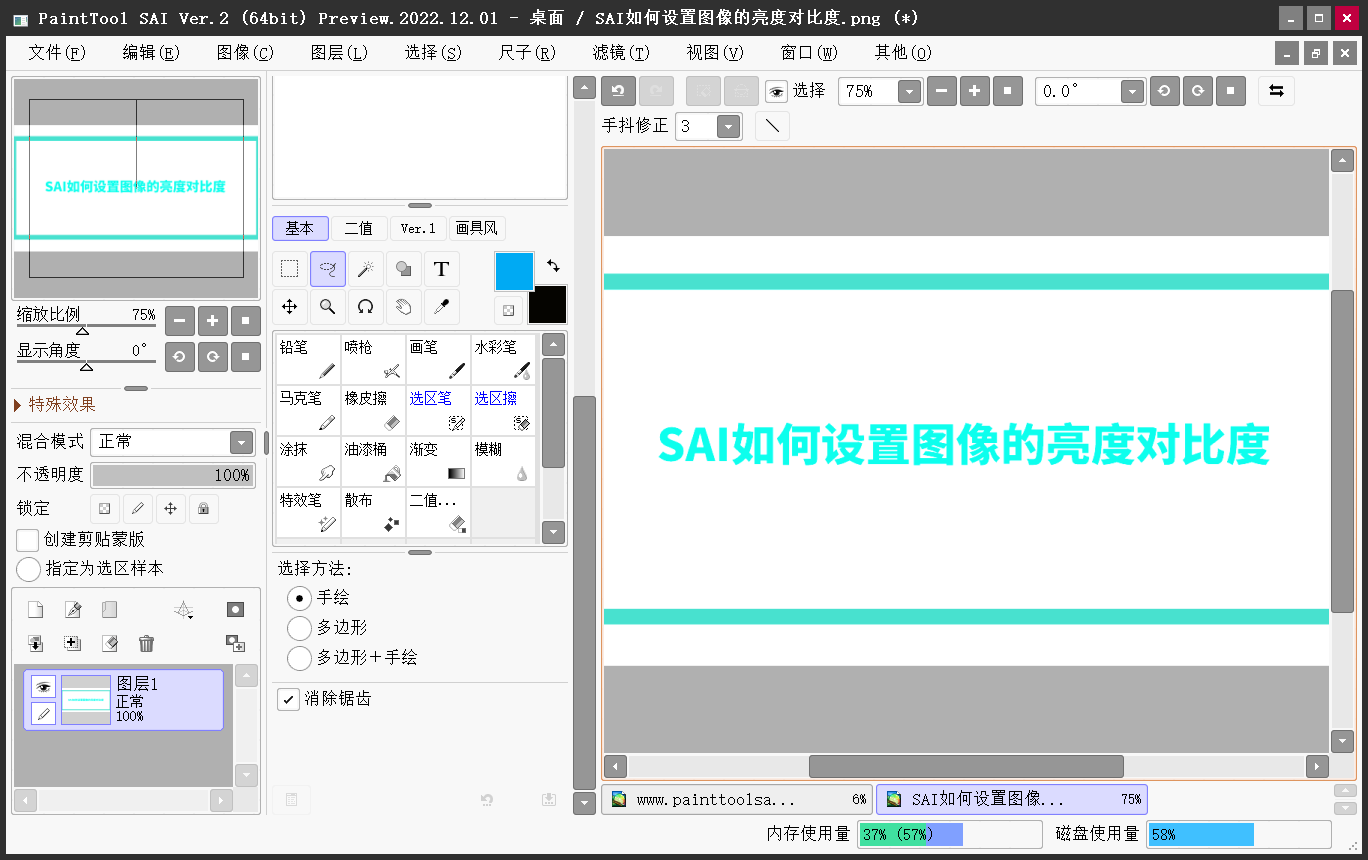Enable 创建剪贴蒙版 checkbox
Screen dimensions: 1368x860
[x=28, y=540]
